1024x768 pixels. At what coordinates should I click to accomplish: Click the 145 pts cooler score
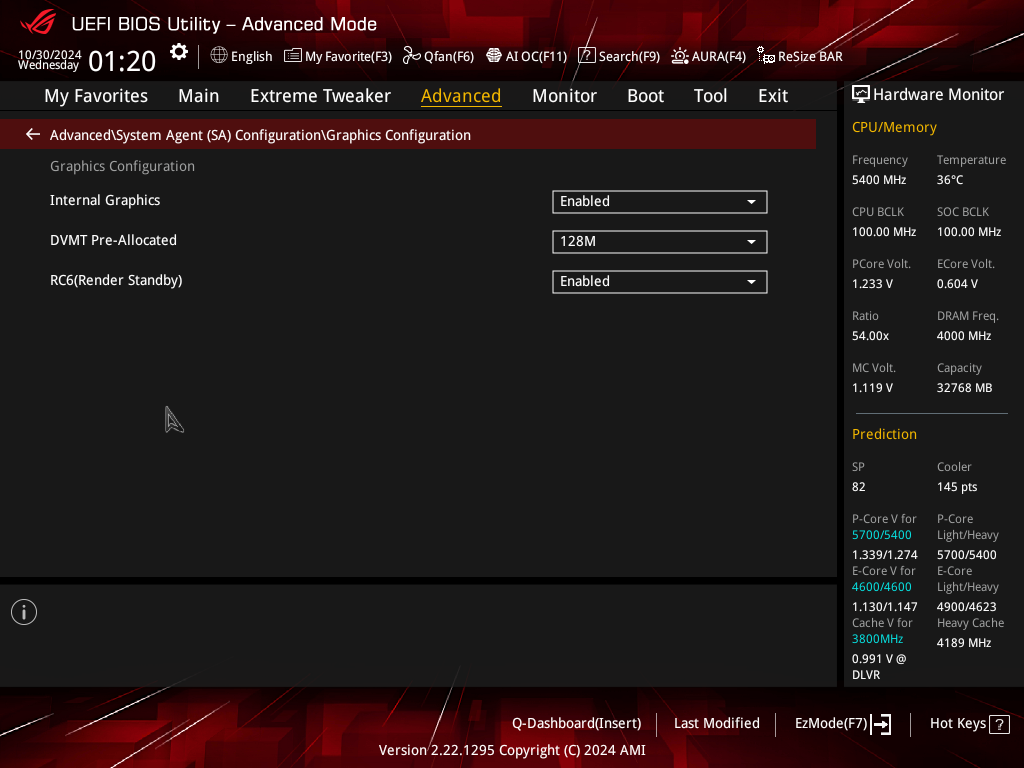[x=957, y=487]
